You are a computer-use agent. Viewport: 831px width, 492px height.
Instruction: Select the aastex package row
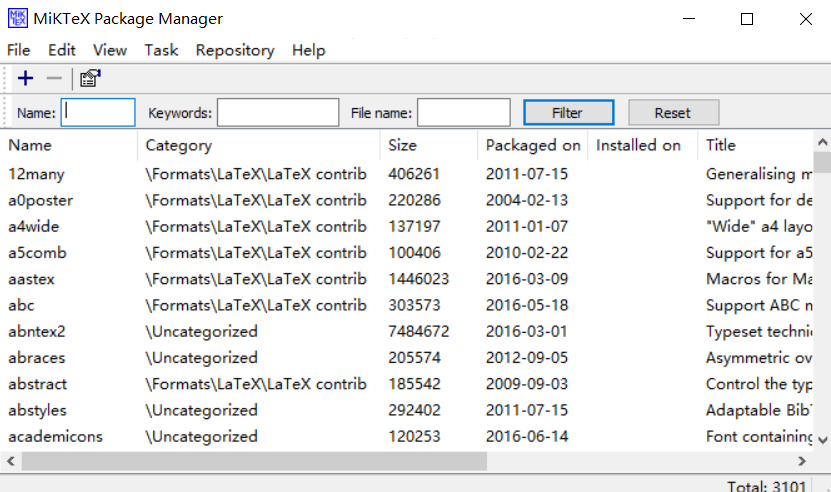click(406, 279)
